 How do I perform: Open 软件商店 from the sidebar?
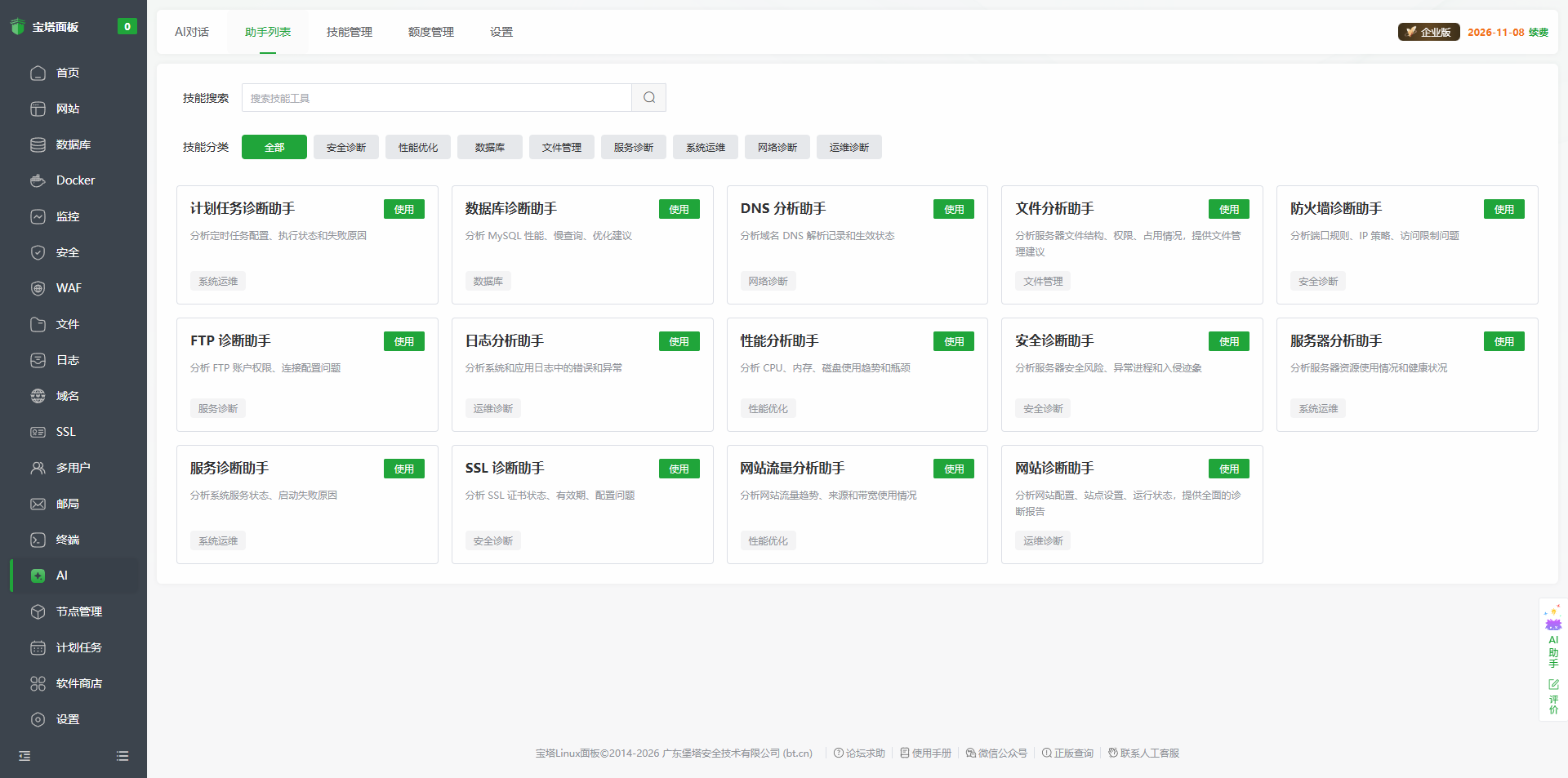pos(78,683)
